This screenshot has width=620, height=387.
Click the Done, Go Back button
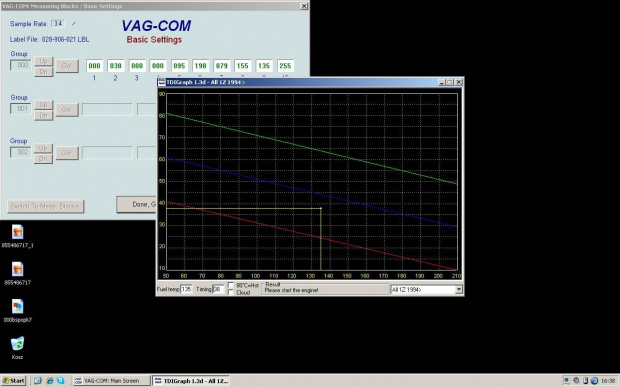137,204
